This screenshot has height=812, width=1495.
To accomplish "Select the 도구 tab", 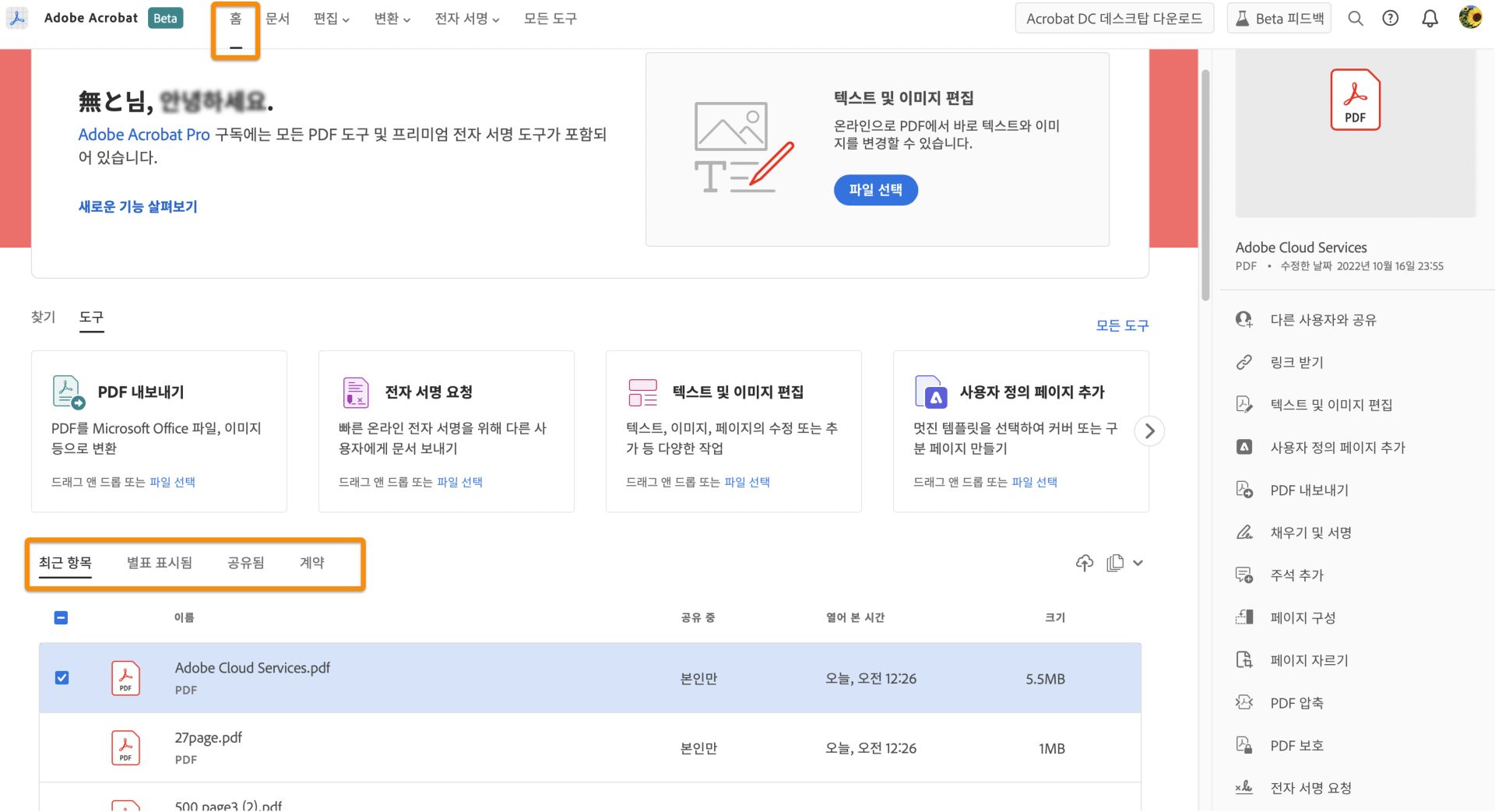I will 91,317.
